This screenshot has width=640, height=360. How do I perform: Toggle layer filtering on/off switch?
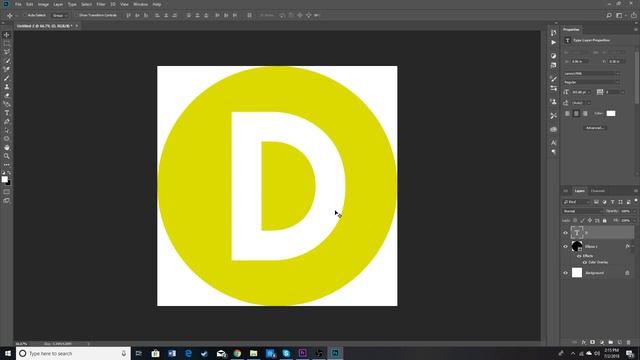636,201
